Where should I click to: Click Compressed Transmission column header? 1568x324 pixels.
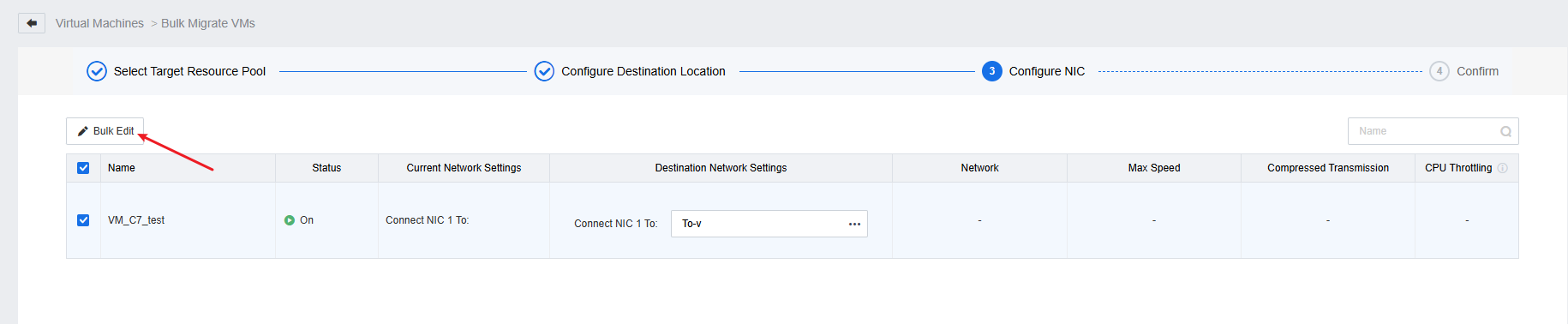(1328, 168)
